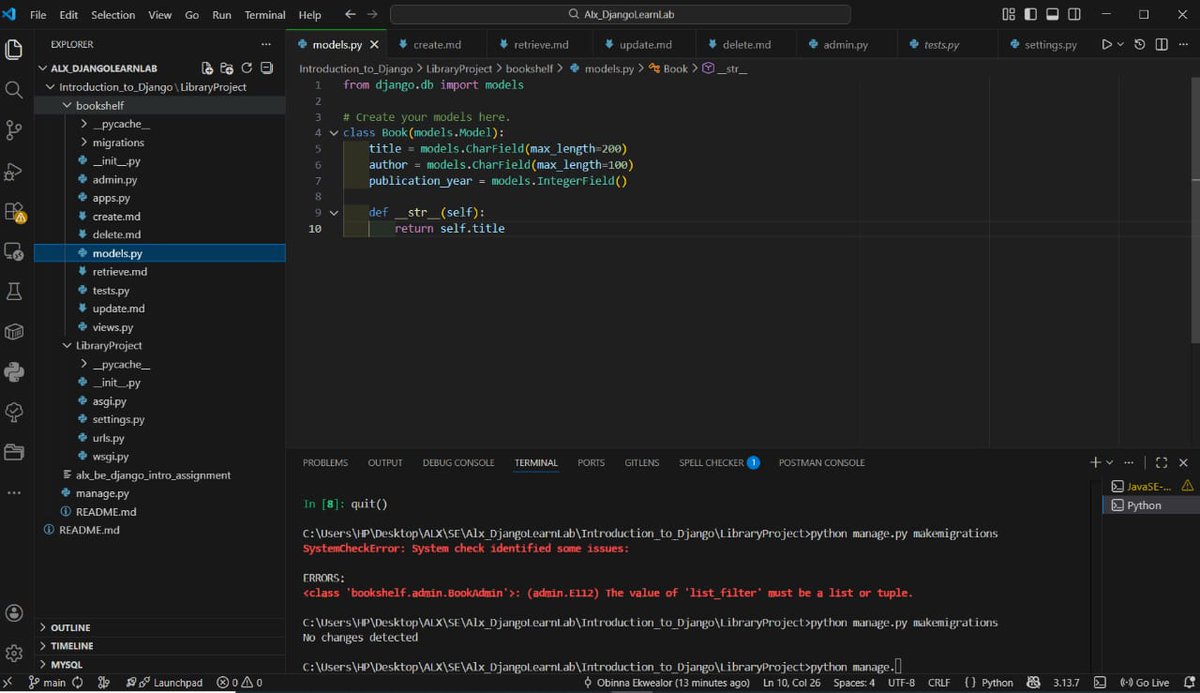This screenshot has height=693, width=1200.
Task: Toggle the secondary side bar visibility
Action: [1074, 15]
